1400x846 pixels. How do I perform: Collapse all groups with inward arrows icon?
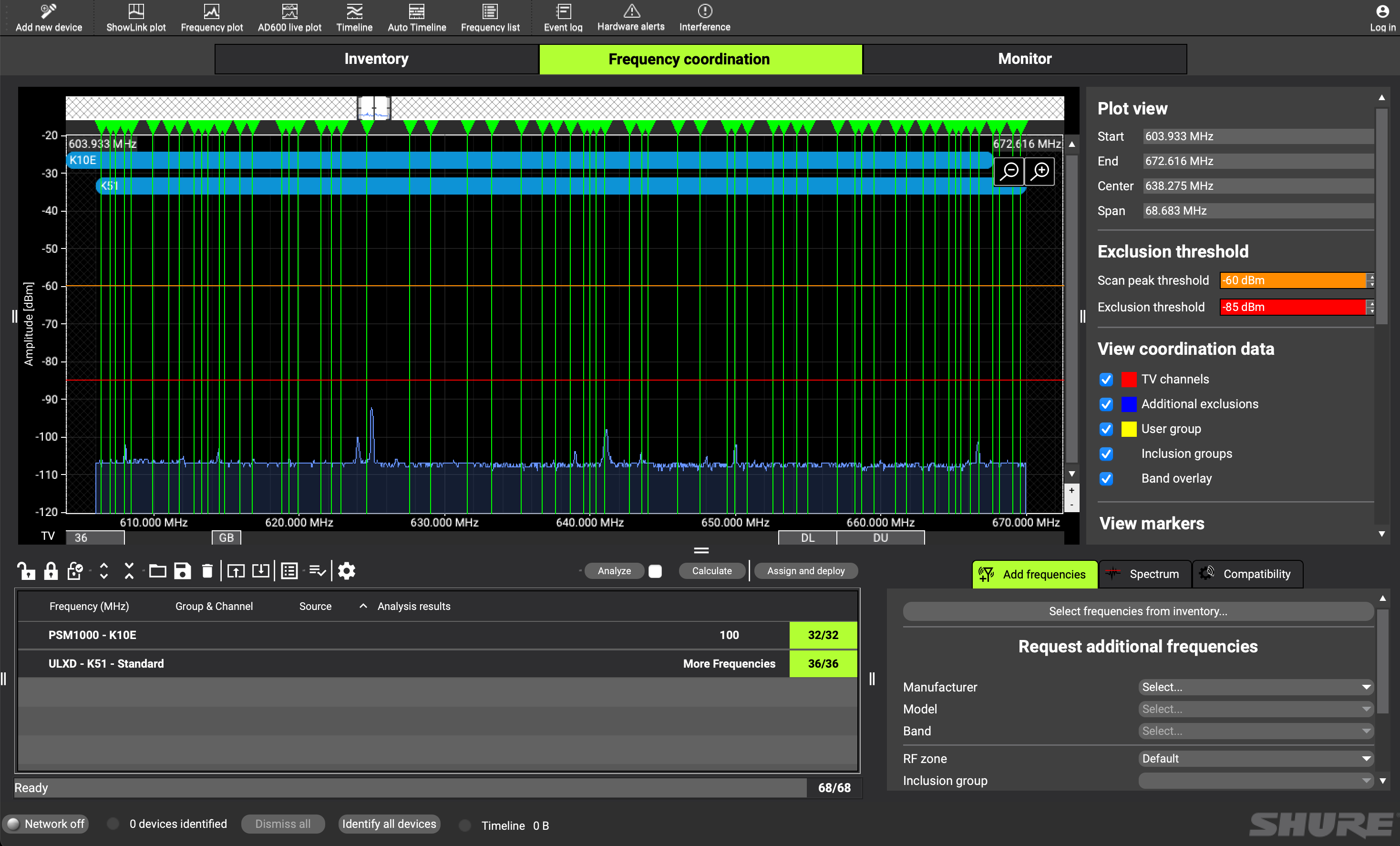(129, 570)
